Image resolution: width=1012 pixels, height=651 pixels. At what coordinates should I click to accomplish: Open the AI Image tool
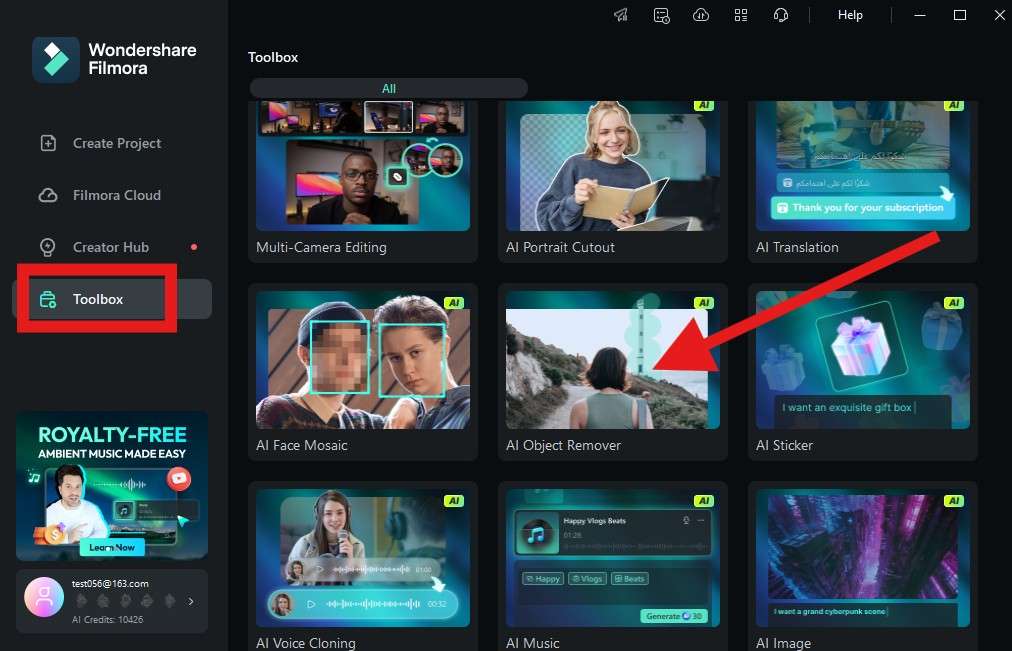pos(862,566)
